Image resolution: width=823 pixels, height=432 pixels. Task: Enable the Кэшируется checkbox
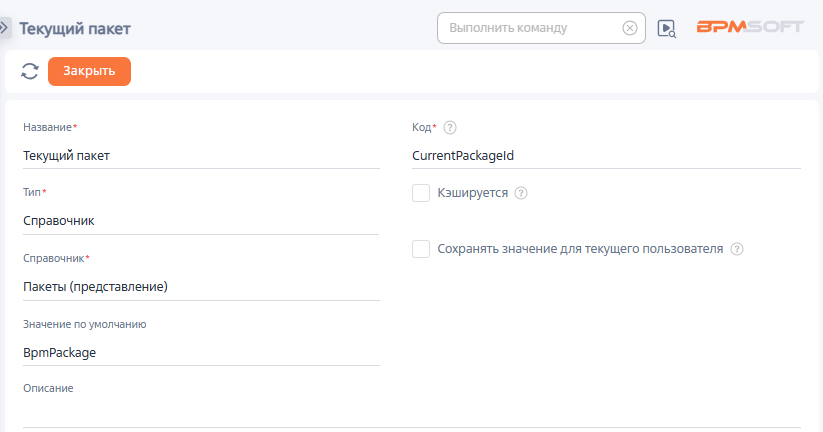pyautogui.click(x=421, y=193)
